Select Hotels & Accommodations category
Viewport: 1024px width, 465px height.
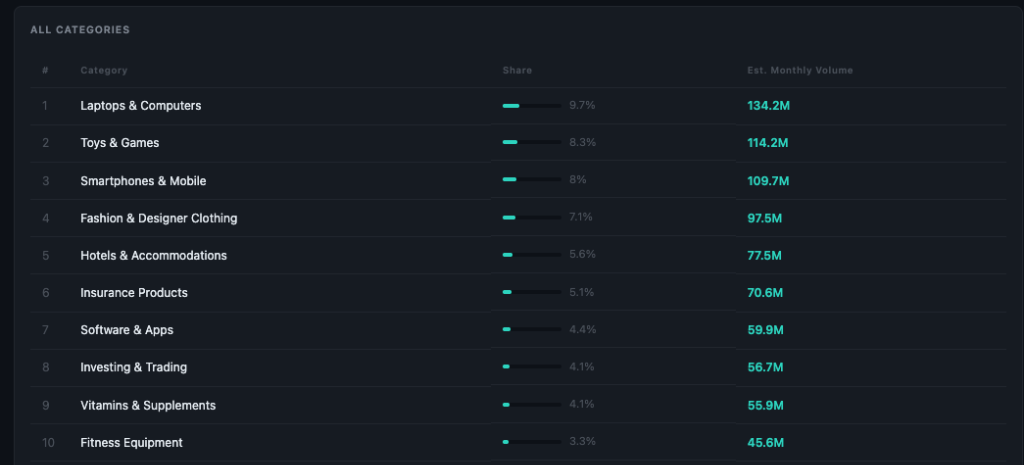point(154,256)
